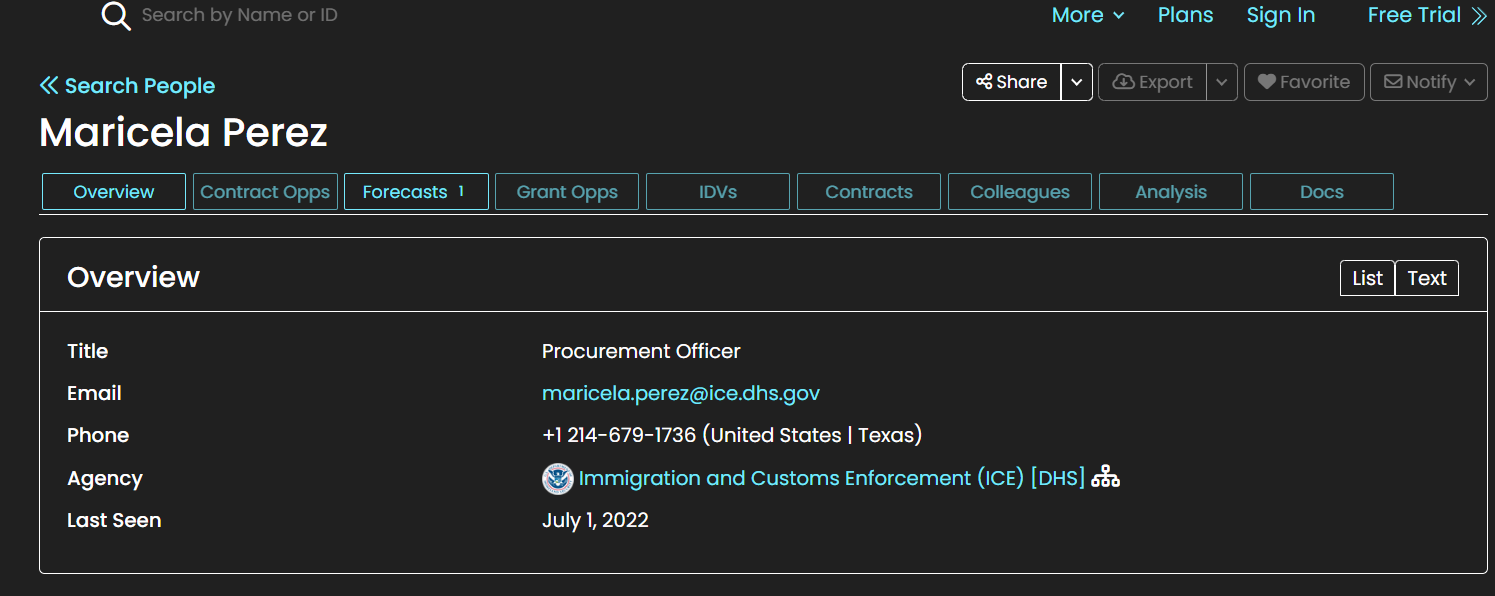Go back to Search People
The height and width of the screenshot is (596, 1495).
click(127, 86)
